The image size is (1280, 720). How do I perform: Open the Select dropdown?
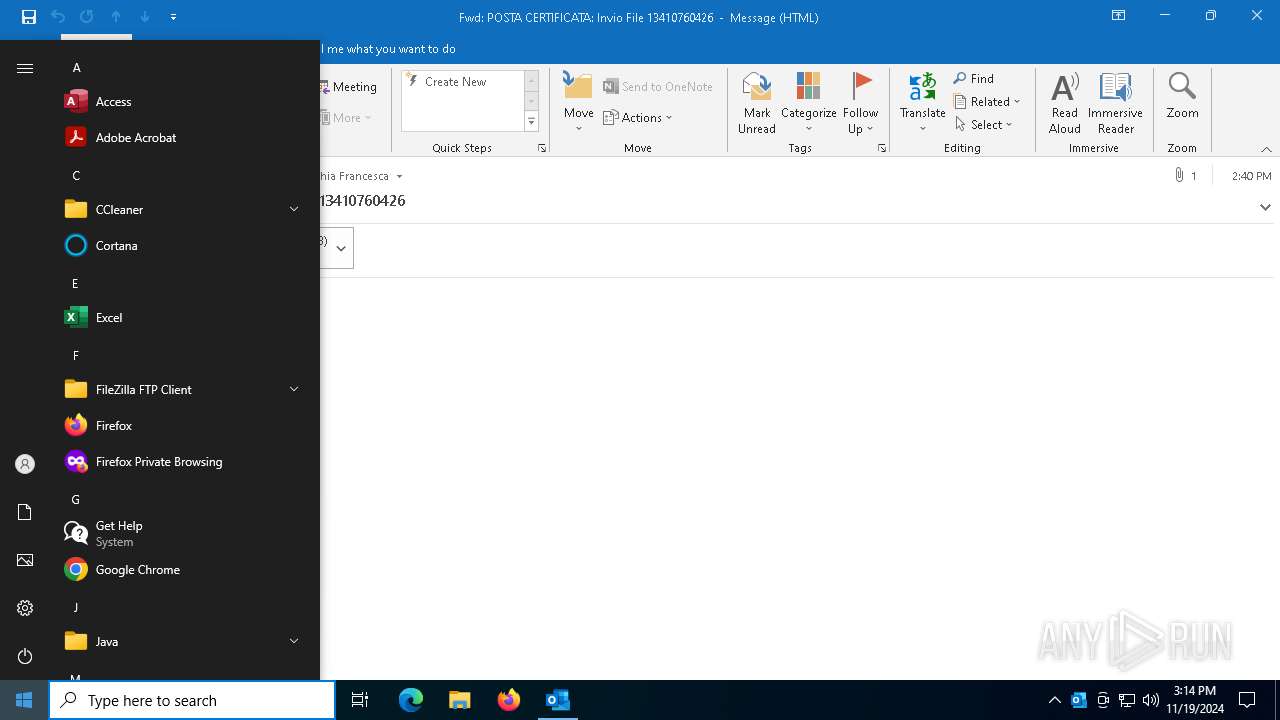click(984, 124)
